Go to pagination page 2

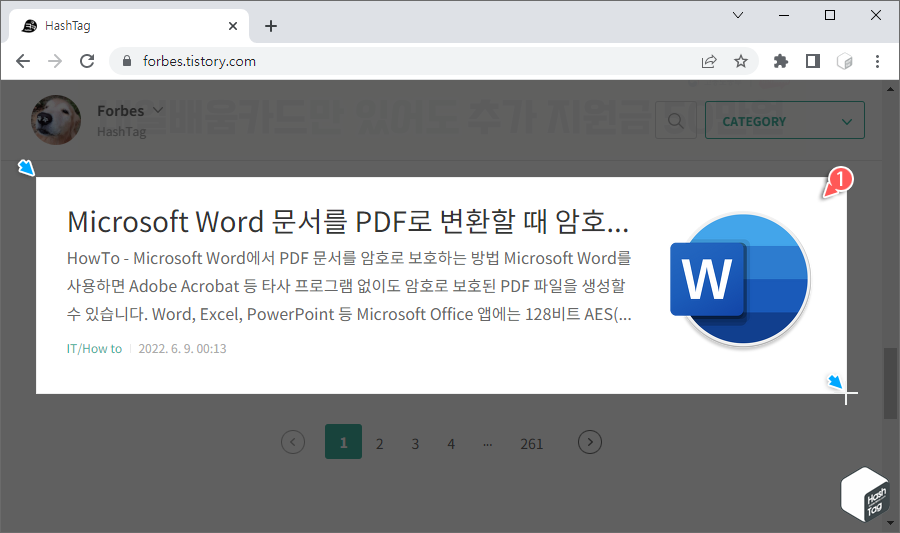[379, 443]
